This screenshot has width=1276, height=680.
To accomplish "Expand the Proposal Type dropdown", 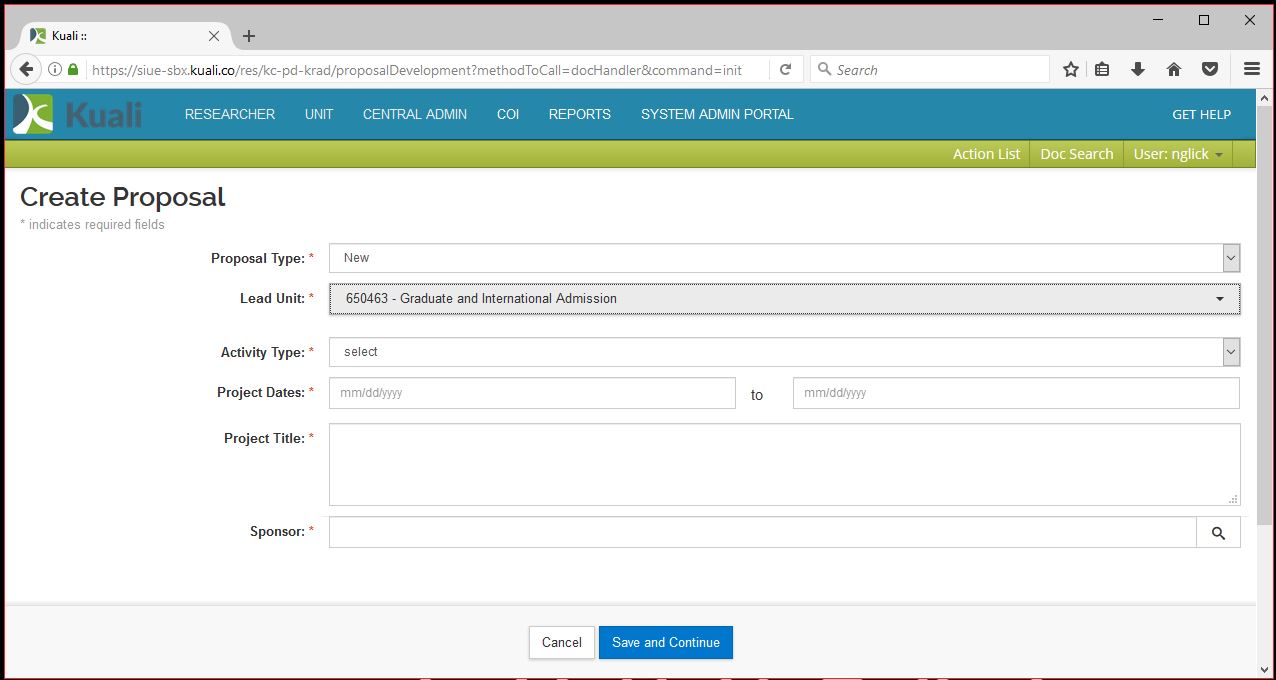I will click(784, 258).
